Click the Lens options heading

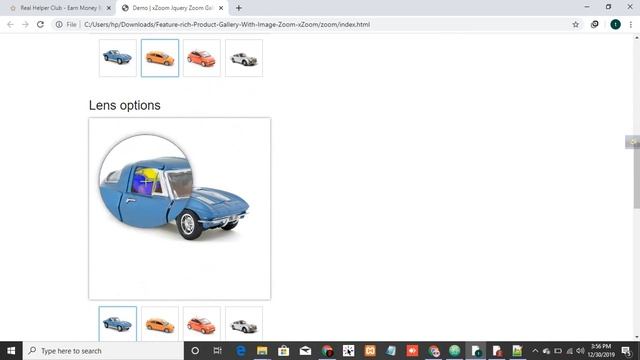[x=124, y=105]
